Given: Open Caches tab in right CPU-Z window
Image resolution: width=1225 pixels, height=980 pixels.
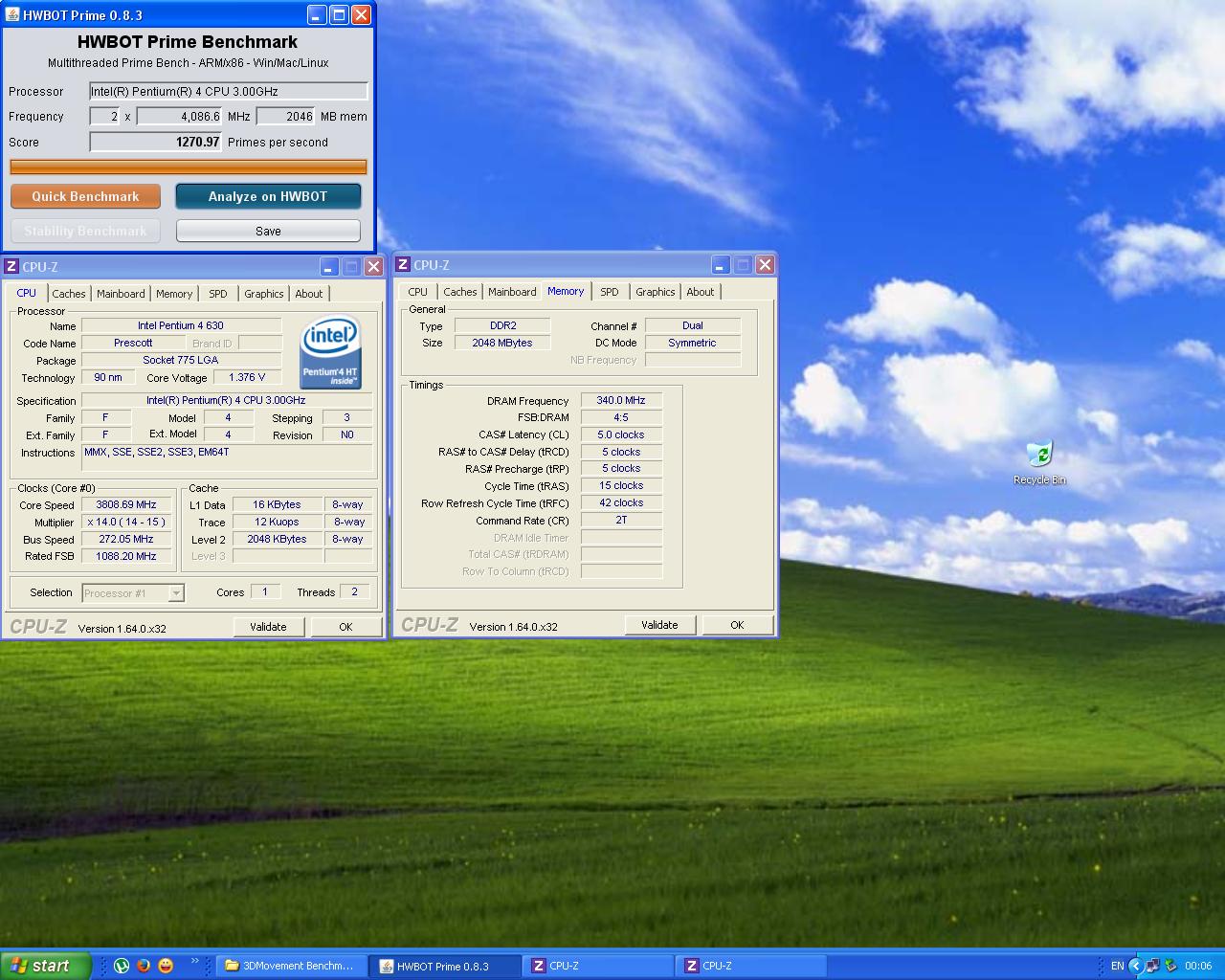Looking at the screenshot, I should point(460,292).
